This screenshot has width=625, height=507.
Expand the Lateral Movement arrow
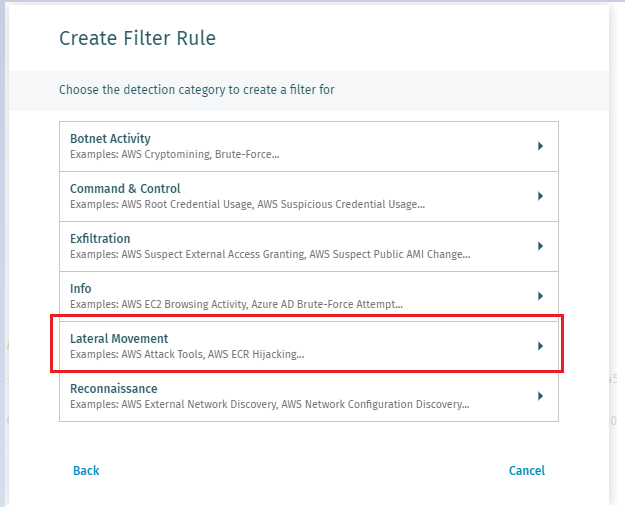[540, 346]
